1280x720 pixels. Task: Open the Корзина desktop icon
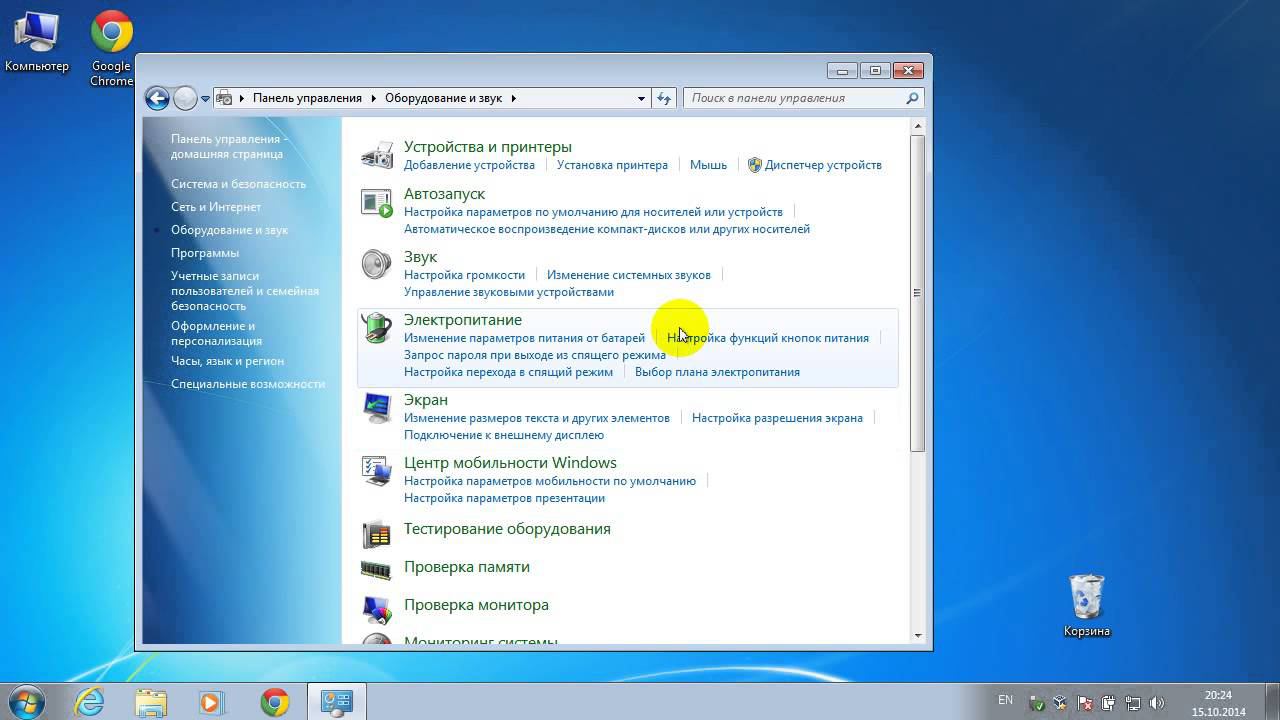[1086, 605]
